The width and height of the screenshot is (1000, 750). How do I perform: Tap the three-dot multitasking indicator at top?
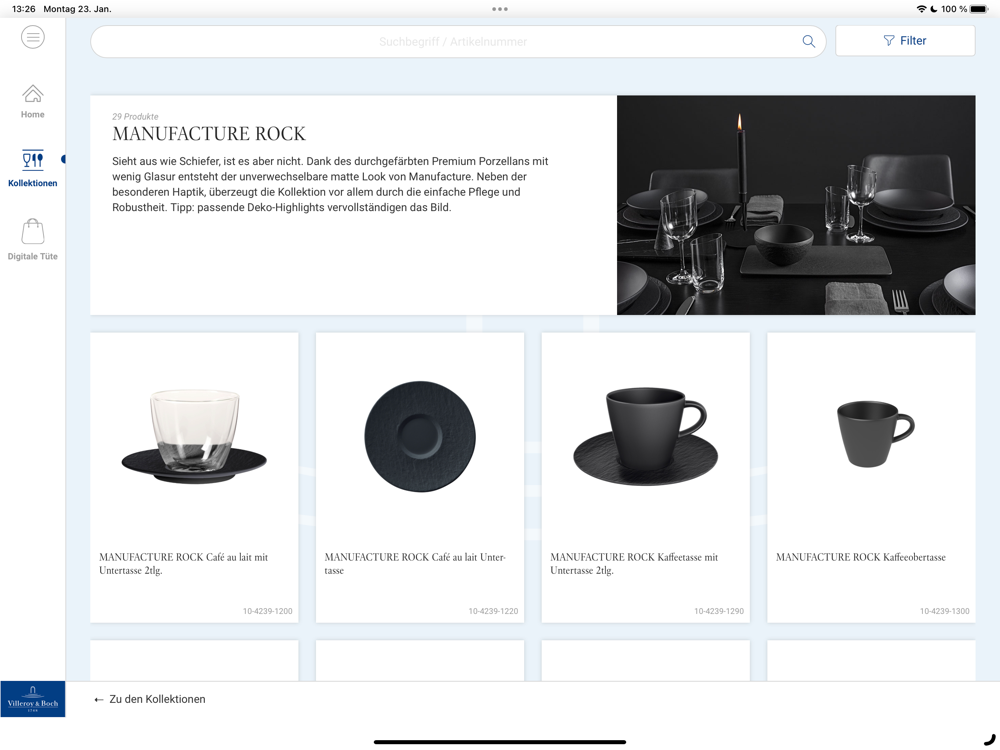pos(500,9)
